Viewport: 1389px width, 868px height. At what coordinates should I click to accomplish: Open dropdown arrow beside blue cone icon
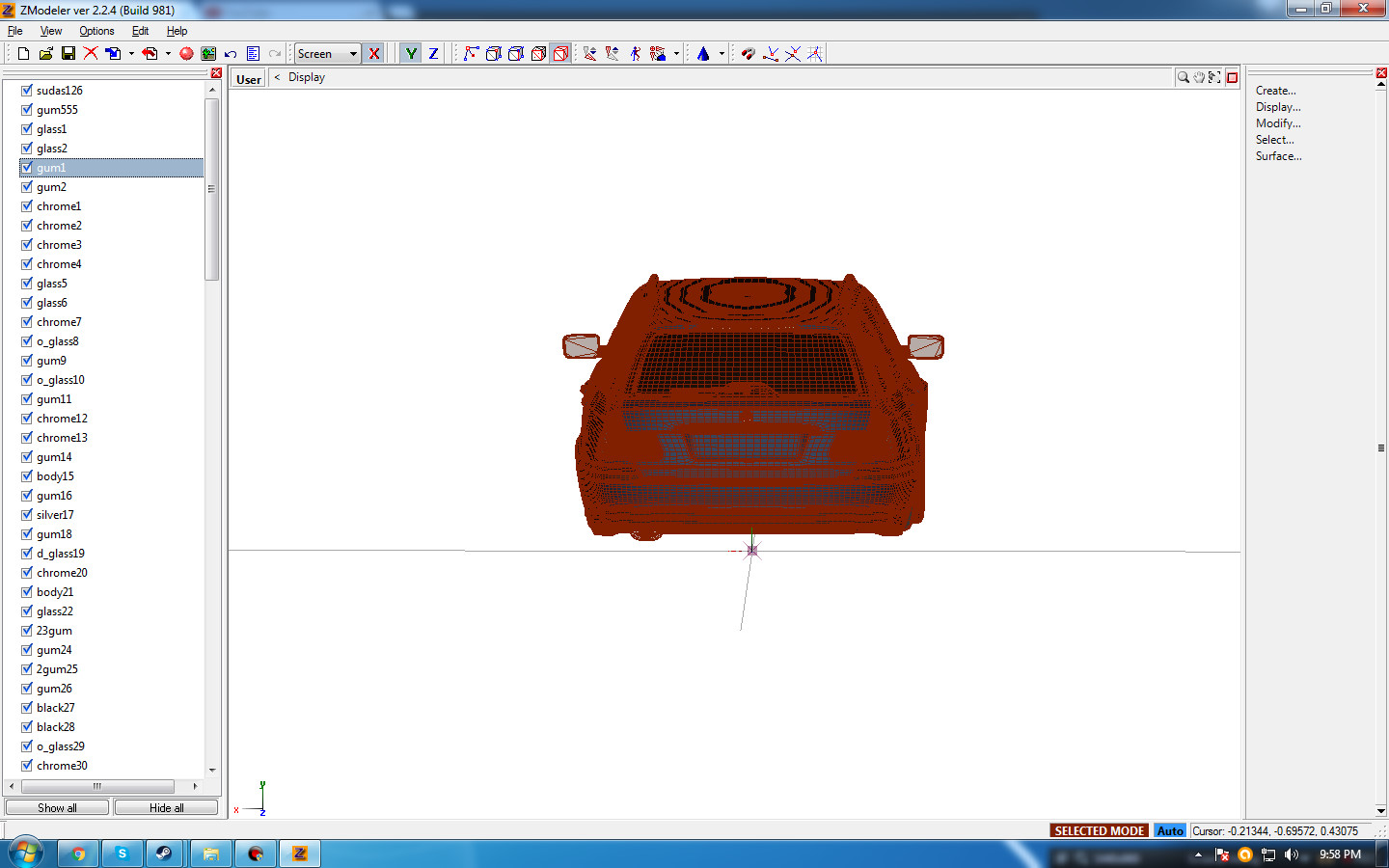tap(722, 54)
